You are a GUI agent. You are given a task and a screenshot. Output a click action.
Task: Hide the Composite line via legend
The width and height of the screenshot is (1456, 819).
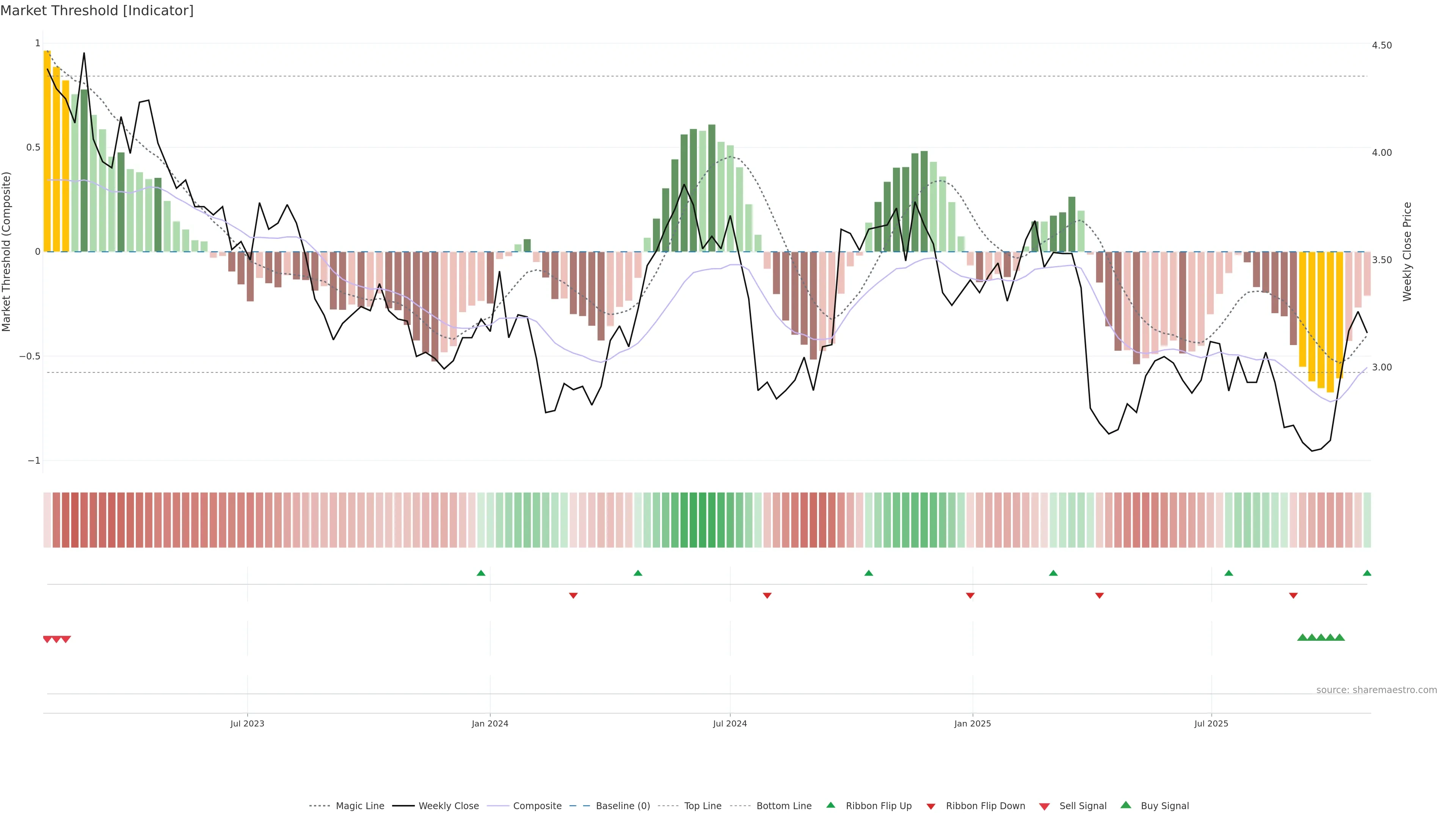537,806
